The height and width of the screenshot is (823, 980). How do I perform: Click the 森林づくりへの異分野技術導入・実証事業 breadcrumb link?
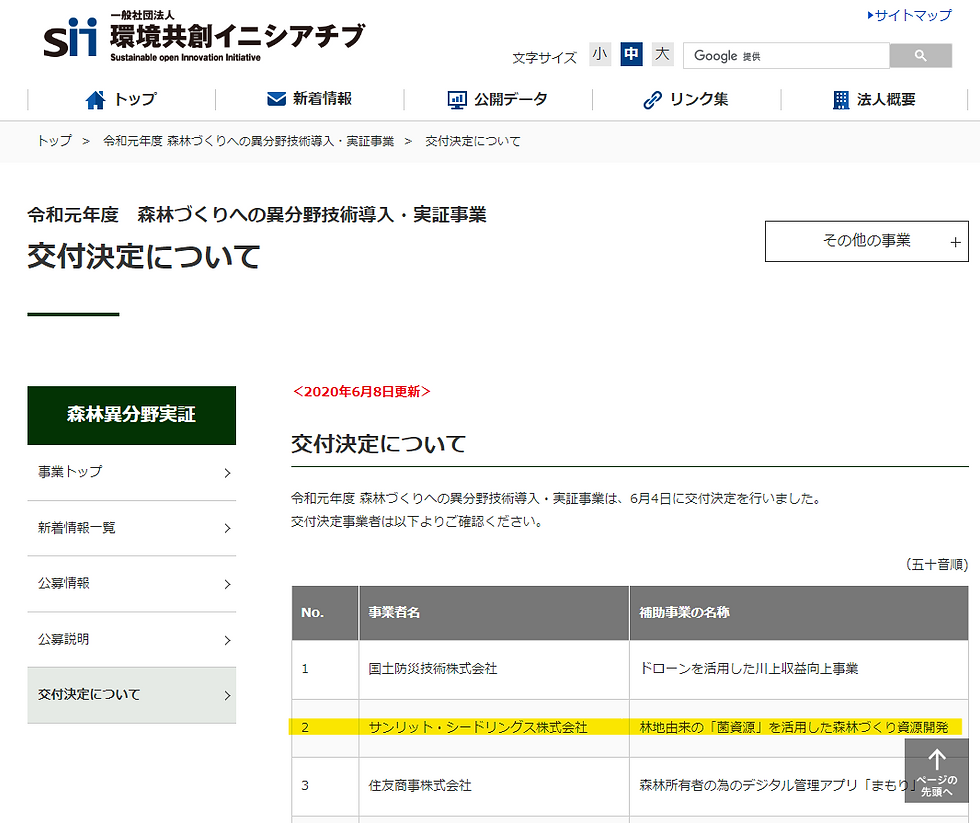coord(249,141)
